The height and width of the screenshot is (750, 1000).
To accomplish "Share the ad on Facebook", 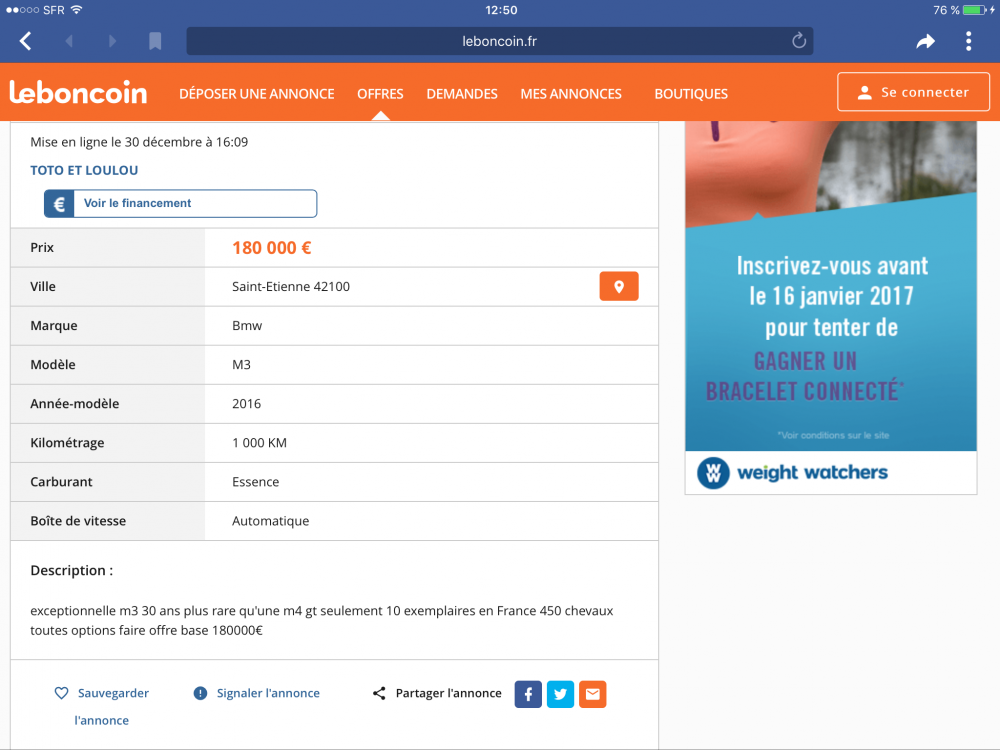I will tap(528, 694).
